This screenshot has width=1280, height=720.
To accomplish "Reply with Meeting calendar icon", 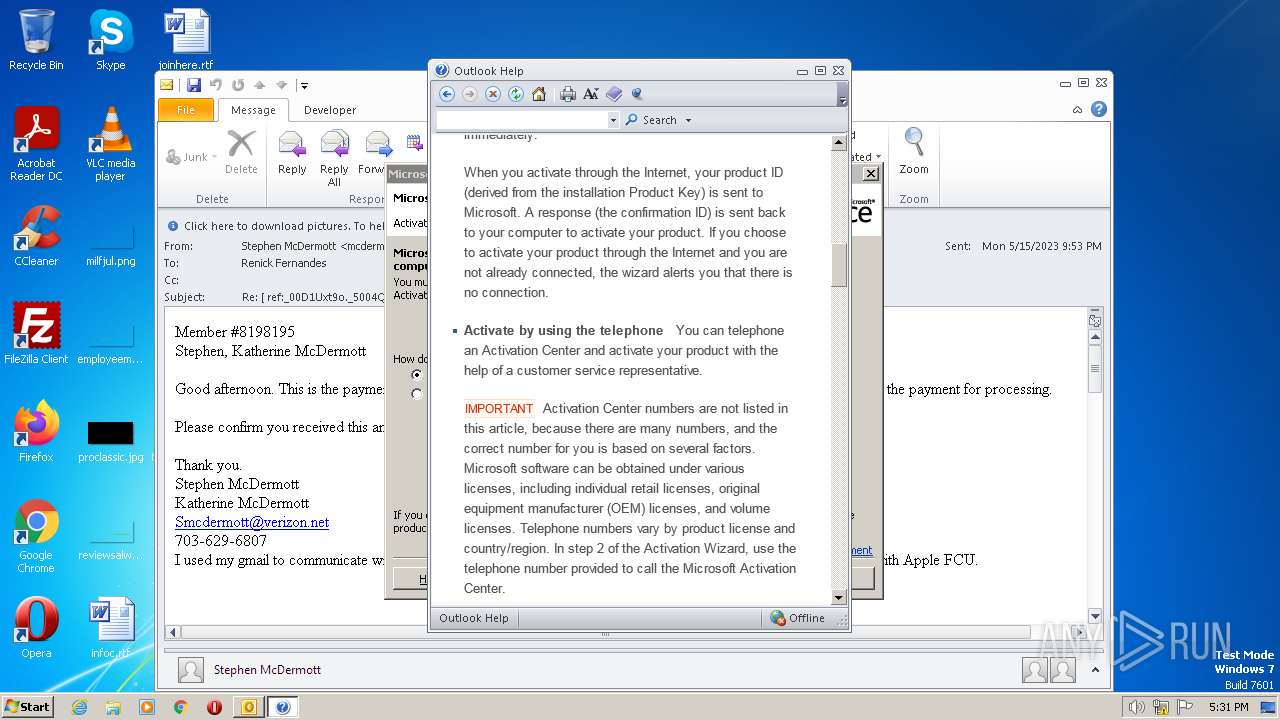I will (415, 142).
